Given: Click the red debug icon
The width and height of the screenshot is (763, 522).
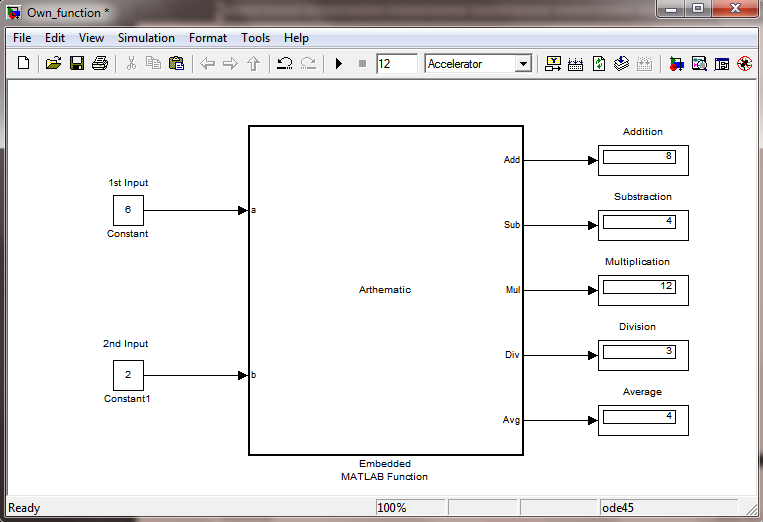Looking at the screenshot, I should [x=745, y=63].
